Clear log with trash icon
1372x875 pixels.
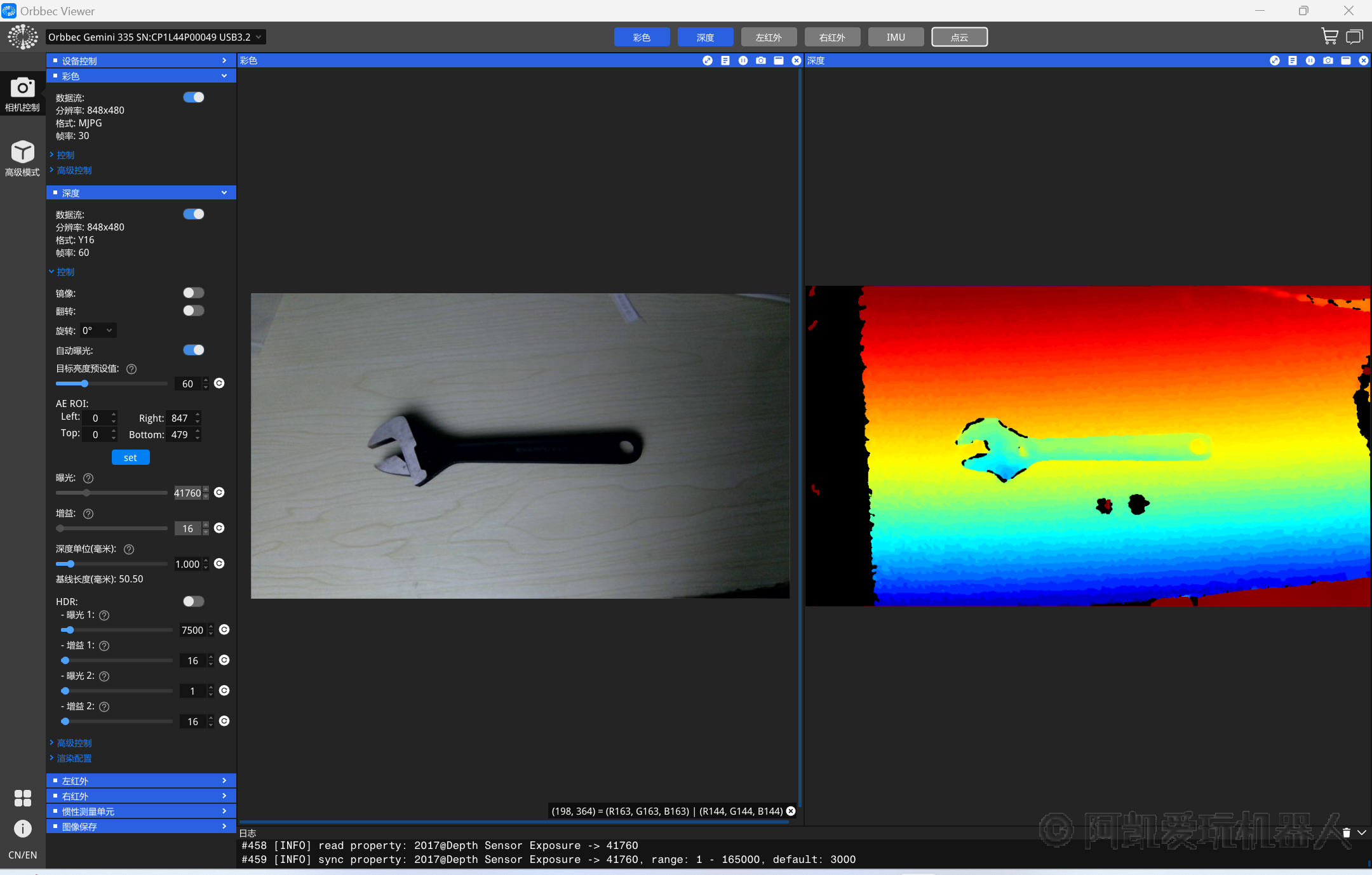(1346, 832)
